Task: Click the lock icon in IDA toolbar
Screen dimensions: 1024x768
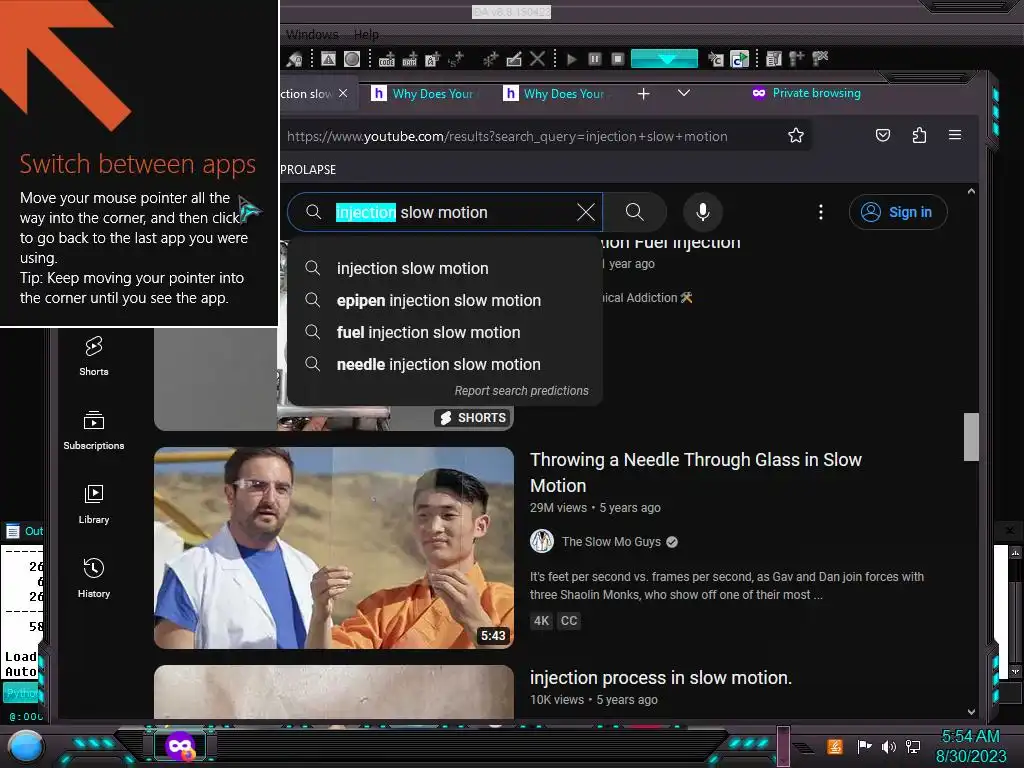Action: pos(295,59)
